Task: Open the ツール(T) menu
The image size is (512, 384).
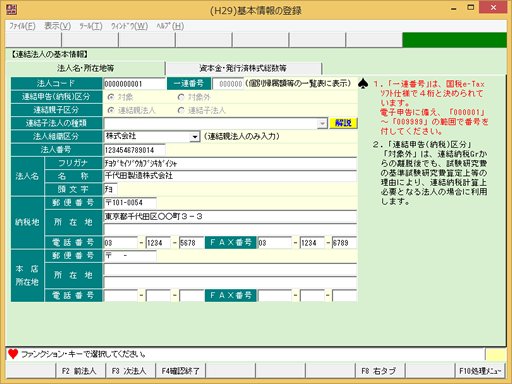Action: point(91,26)
